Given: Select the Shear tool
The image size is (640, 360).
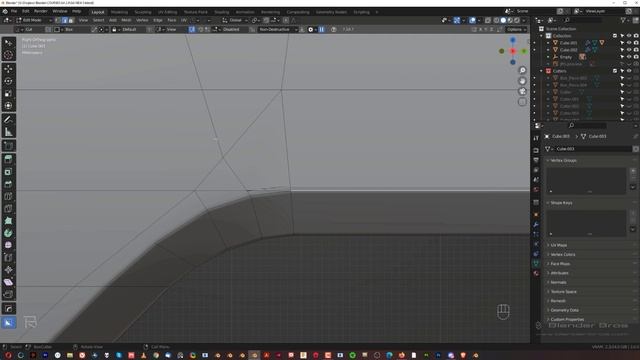Looking at the screenshot, I should 8,282.
